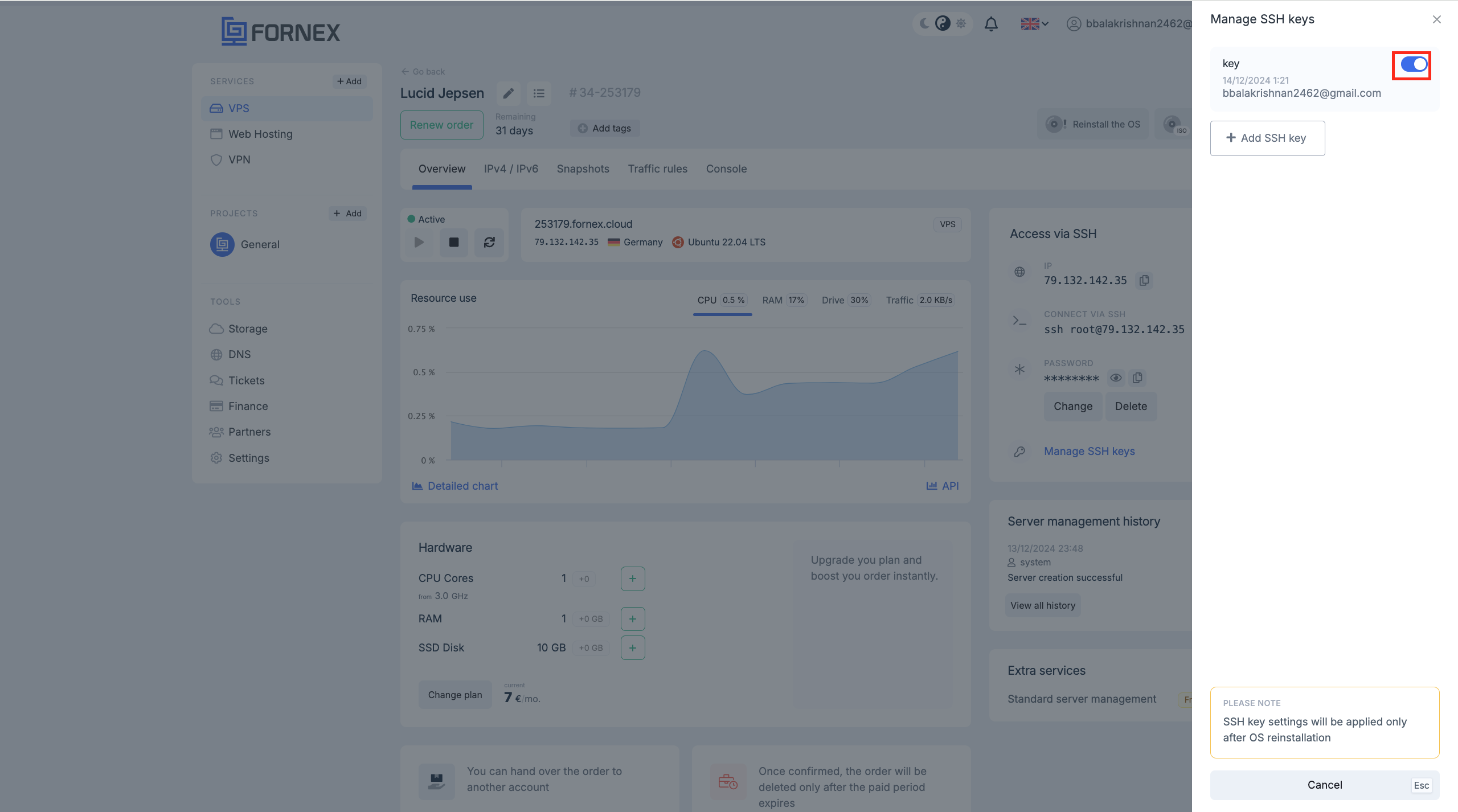The width and height of the screenshot is (1458, 812).
Task: Click Reinstall the OS
Action: click(x=1093, y=124)
